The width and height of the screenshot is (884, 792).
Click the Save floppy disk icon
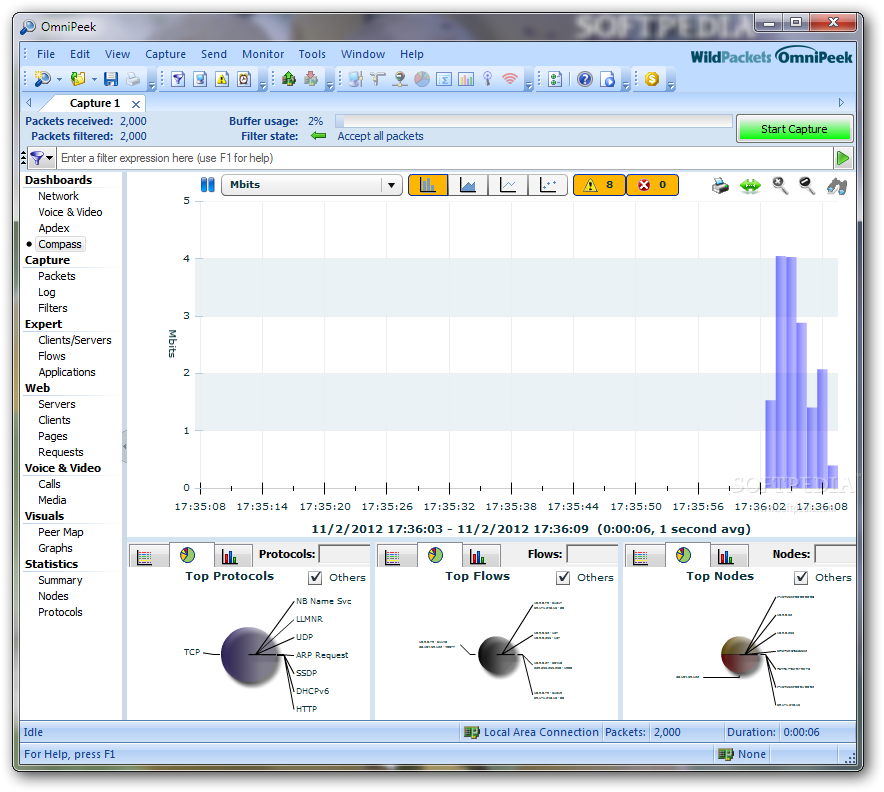coord(111,79)
